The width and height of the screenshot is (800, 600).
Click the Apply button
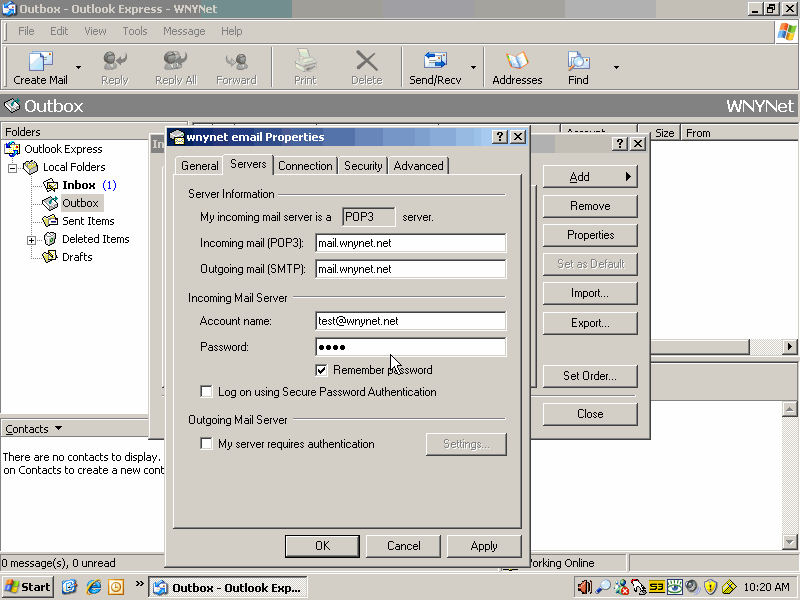click(x=484, y=546)
